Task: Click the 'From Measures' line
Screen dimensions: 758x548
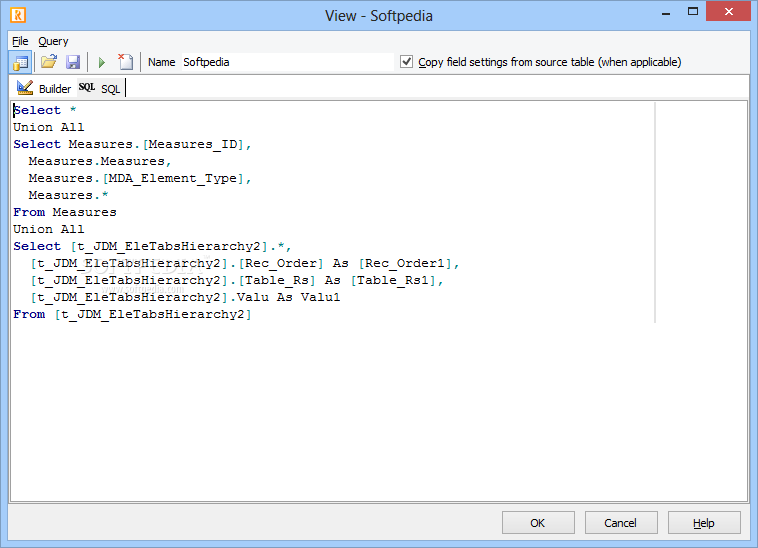Action: pos(65,212)
